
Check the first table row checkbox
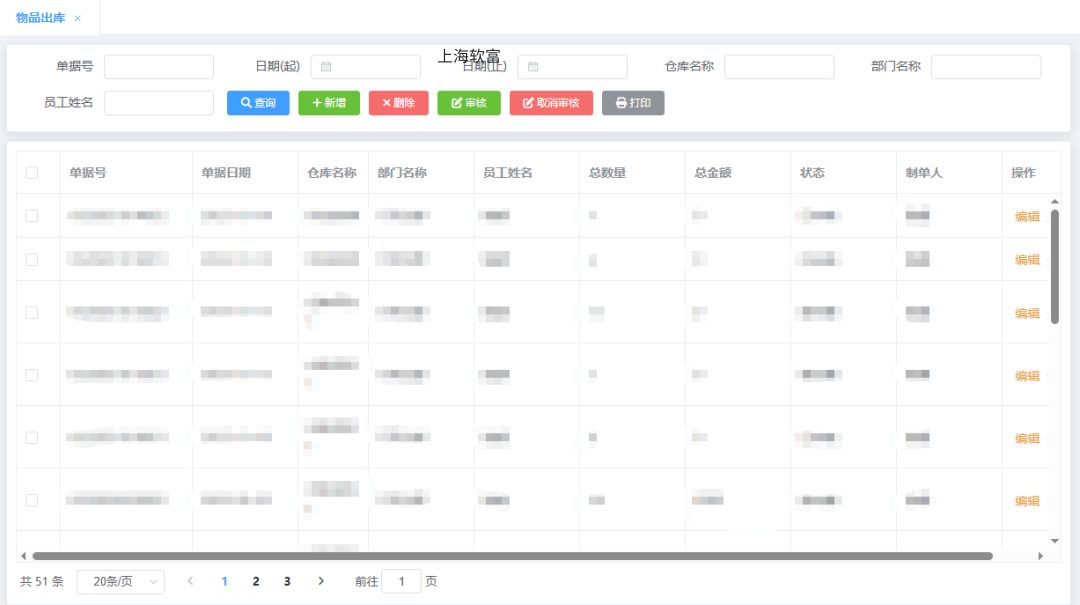(32, 216)
